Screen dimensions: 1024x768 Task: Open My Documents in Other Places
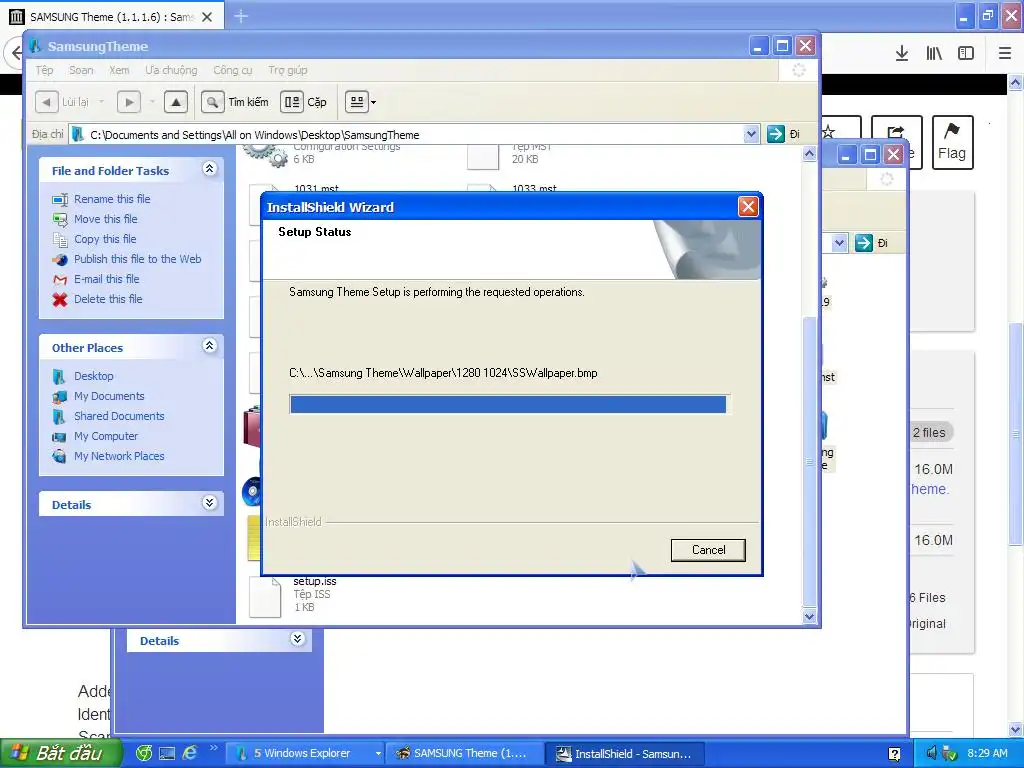pos(109,396)
